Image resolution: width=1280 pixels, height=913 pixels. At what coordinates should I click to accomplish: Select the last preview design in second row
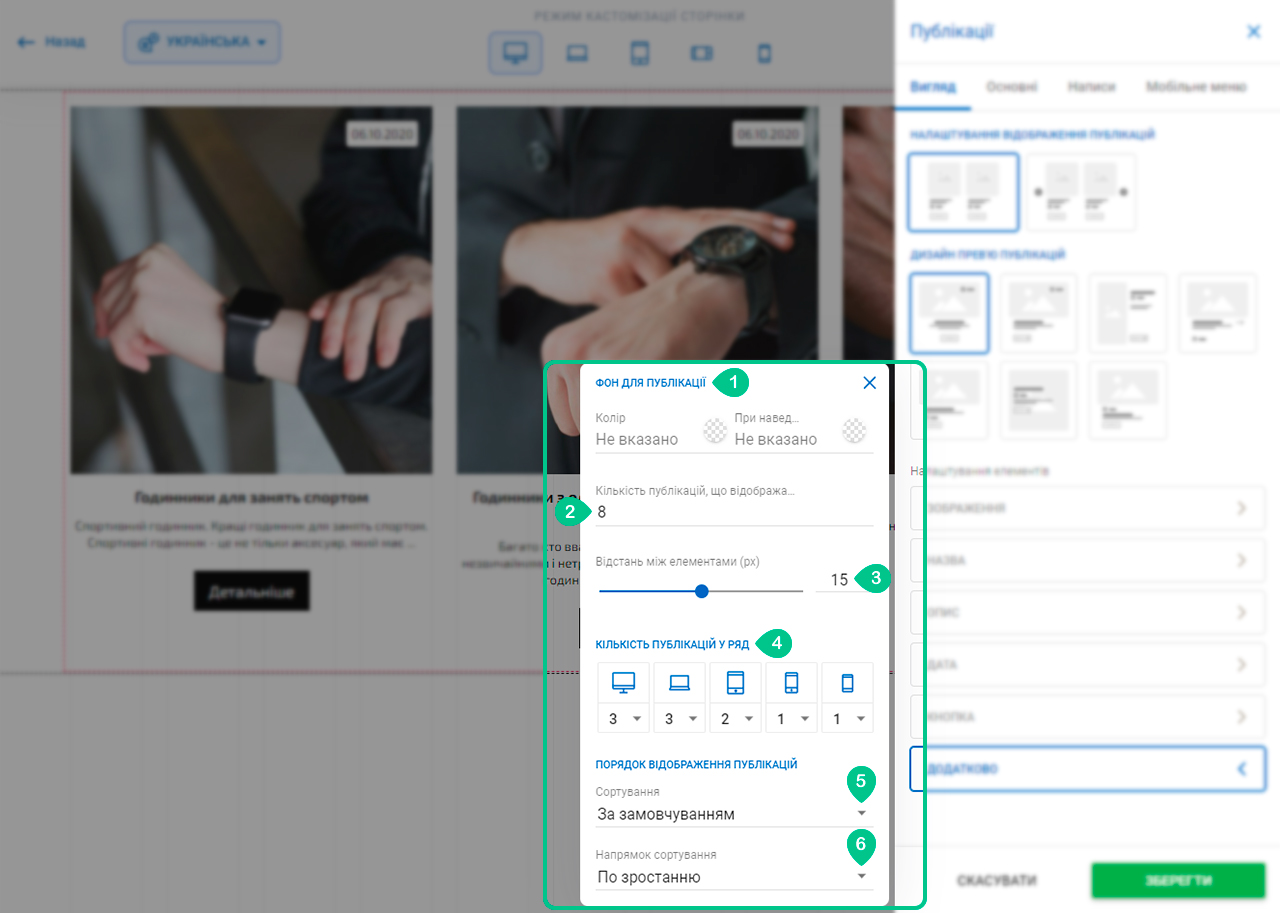(x=1128, y=400)
